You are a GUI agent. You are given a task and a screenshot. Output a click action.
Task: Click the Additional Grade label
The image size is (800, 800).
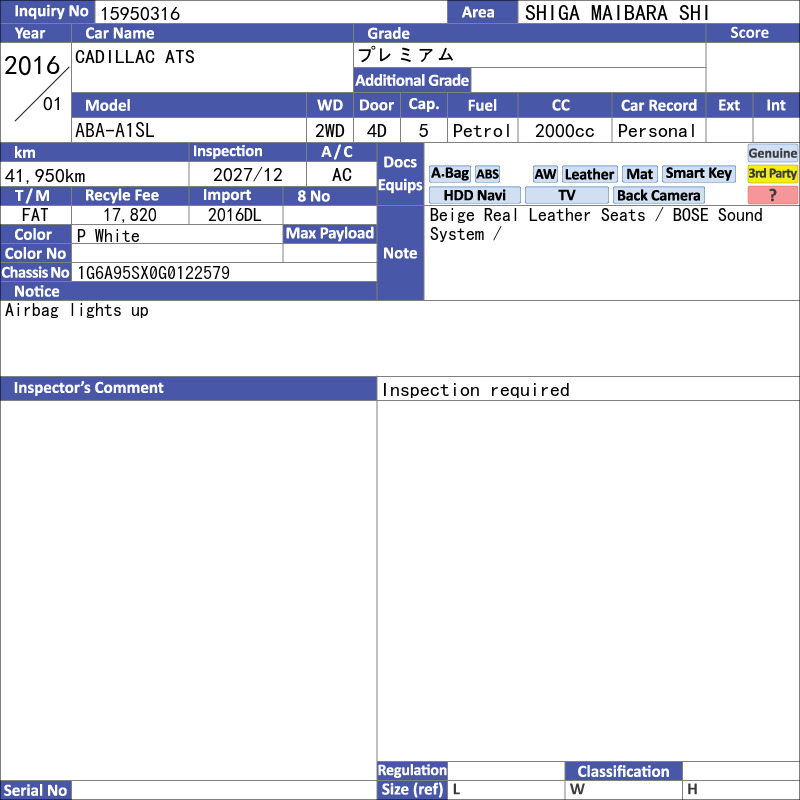point(412,80)
